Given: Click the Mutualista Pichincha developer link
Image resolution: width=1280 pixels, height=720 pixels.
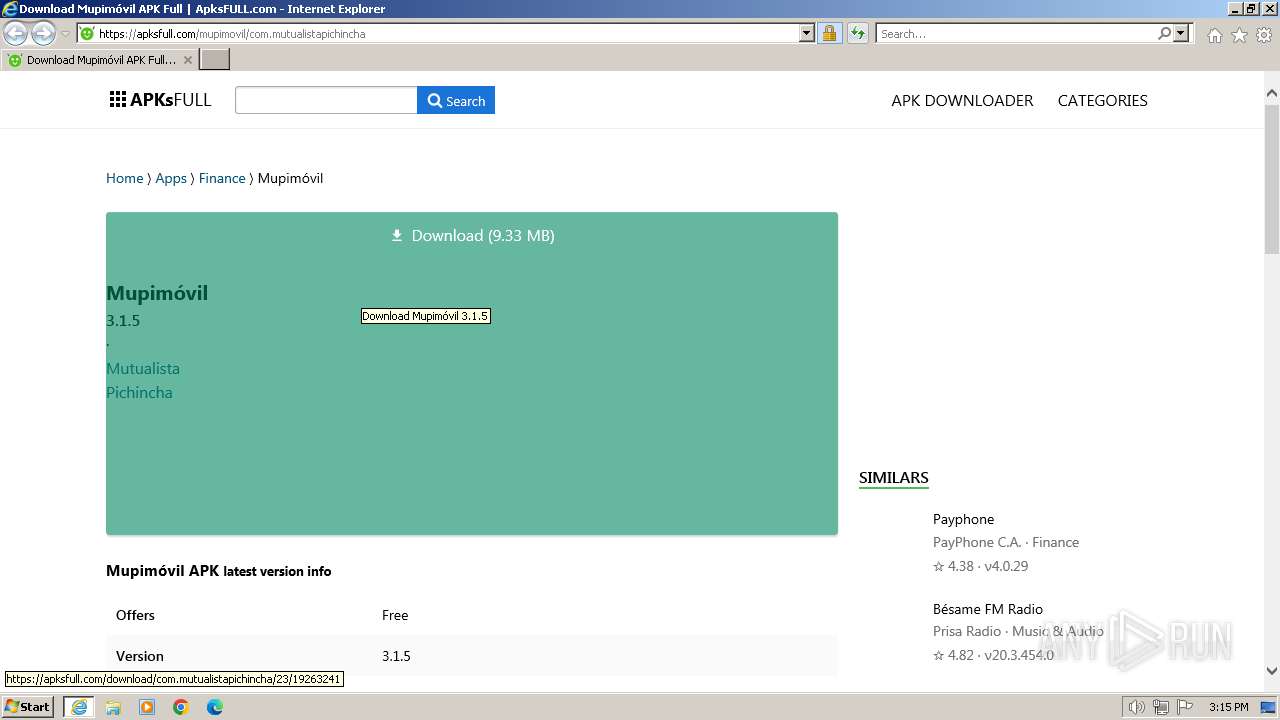Looking at the screenshot, I should coord(143,380).
